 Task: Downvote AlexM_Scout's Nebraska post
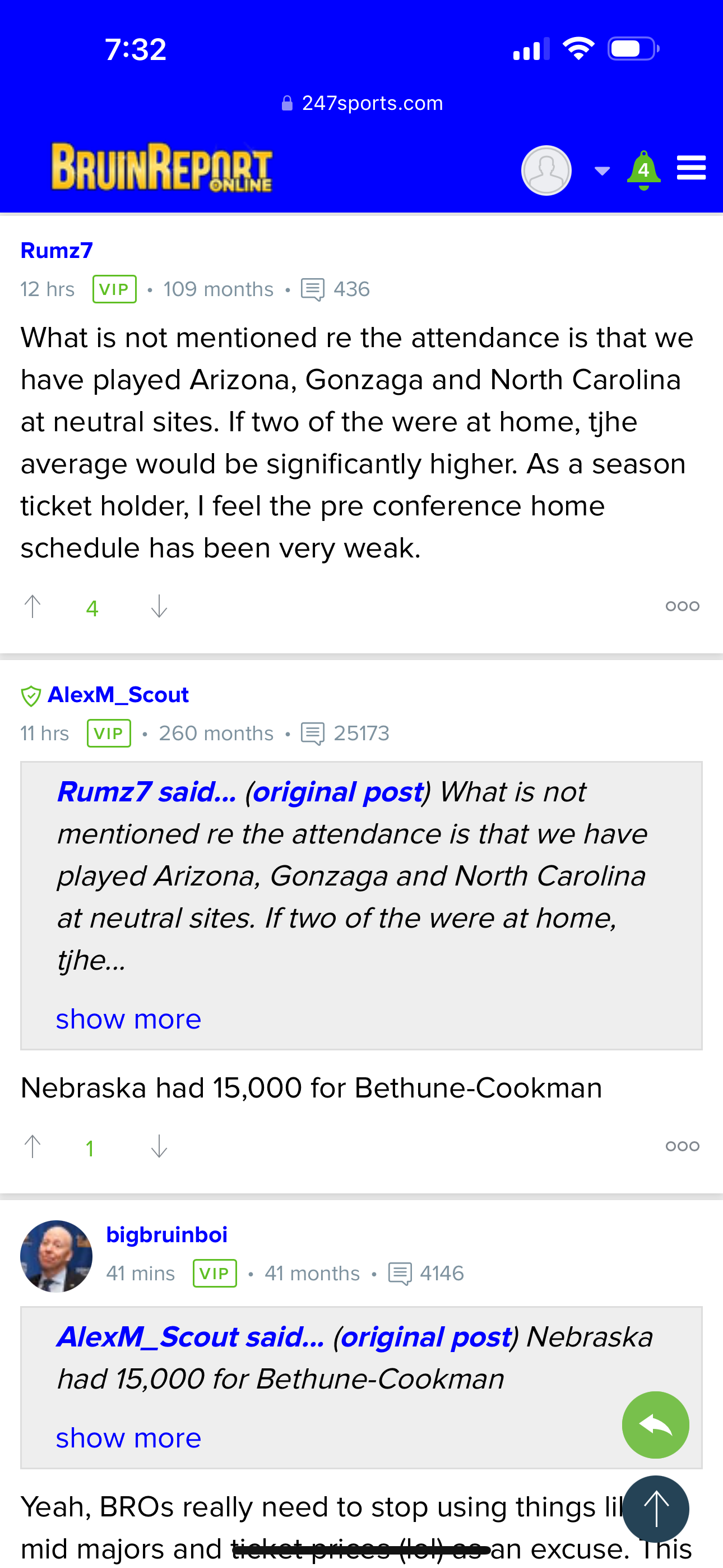[159, 1147]
